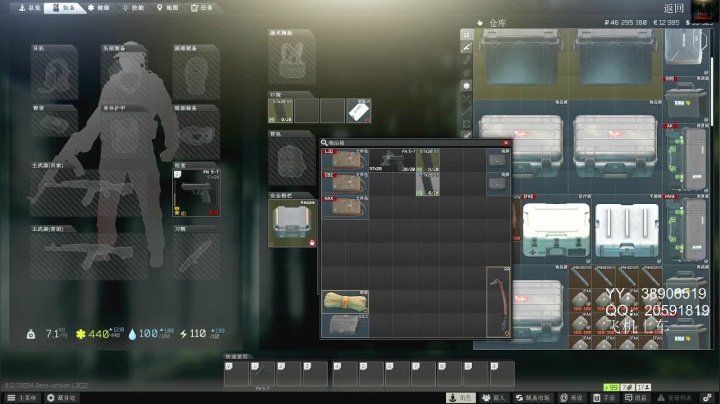Select the weapon case tagged M4
Screen dimensions: 720x404
pos(686,230)
